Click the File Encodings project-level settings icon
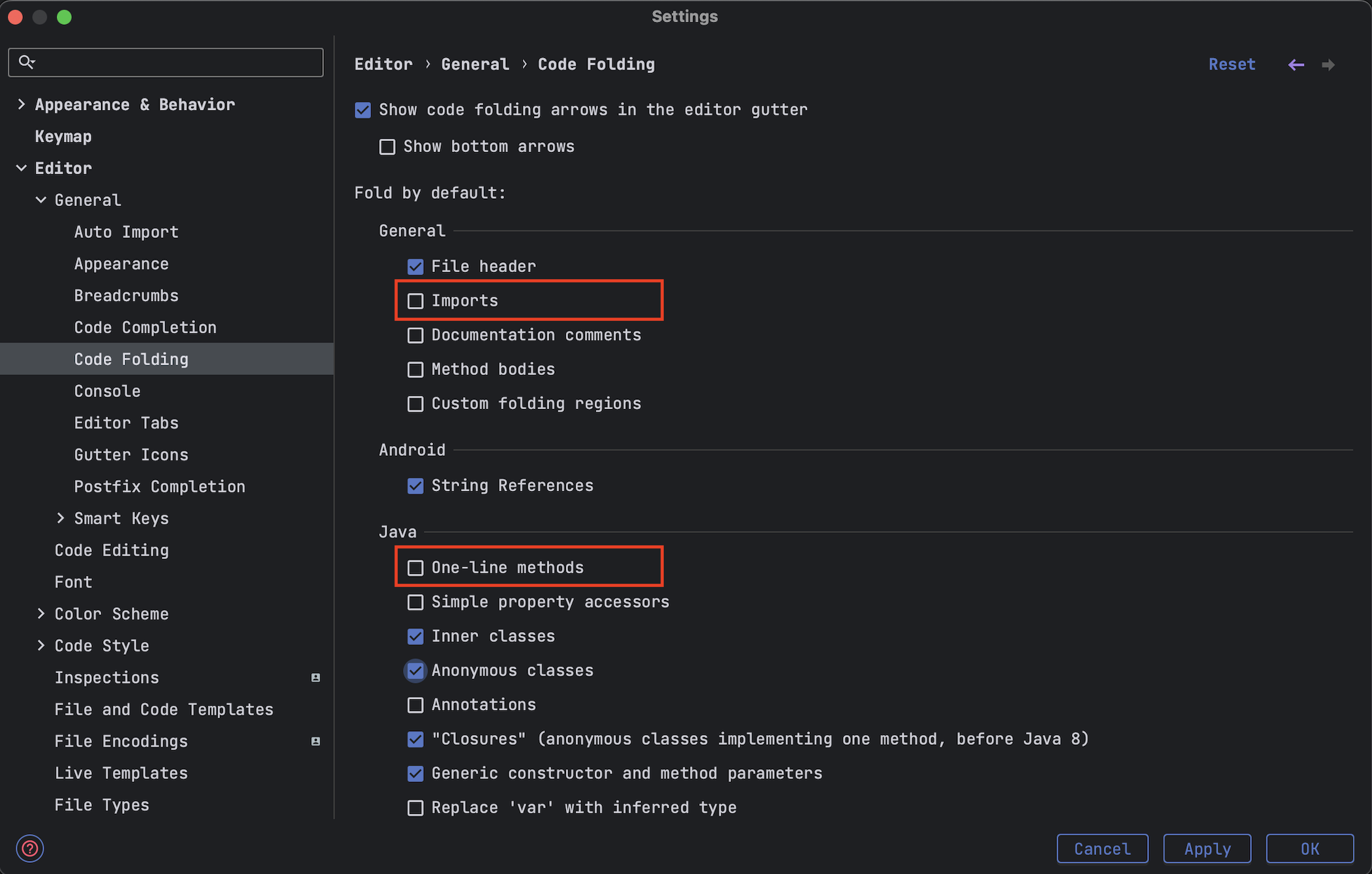The image size is (1372, 874). (316, 741)
